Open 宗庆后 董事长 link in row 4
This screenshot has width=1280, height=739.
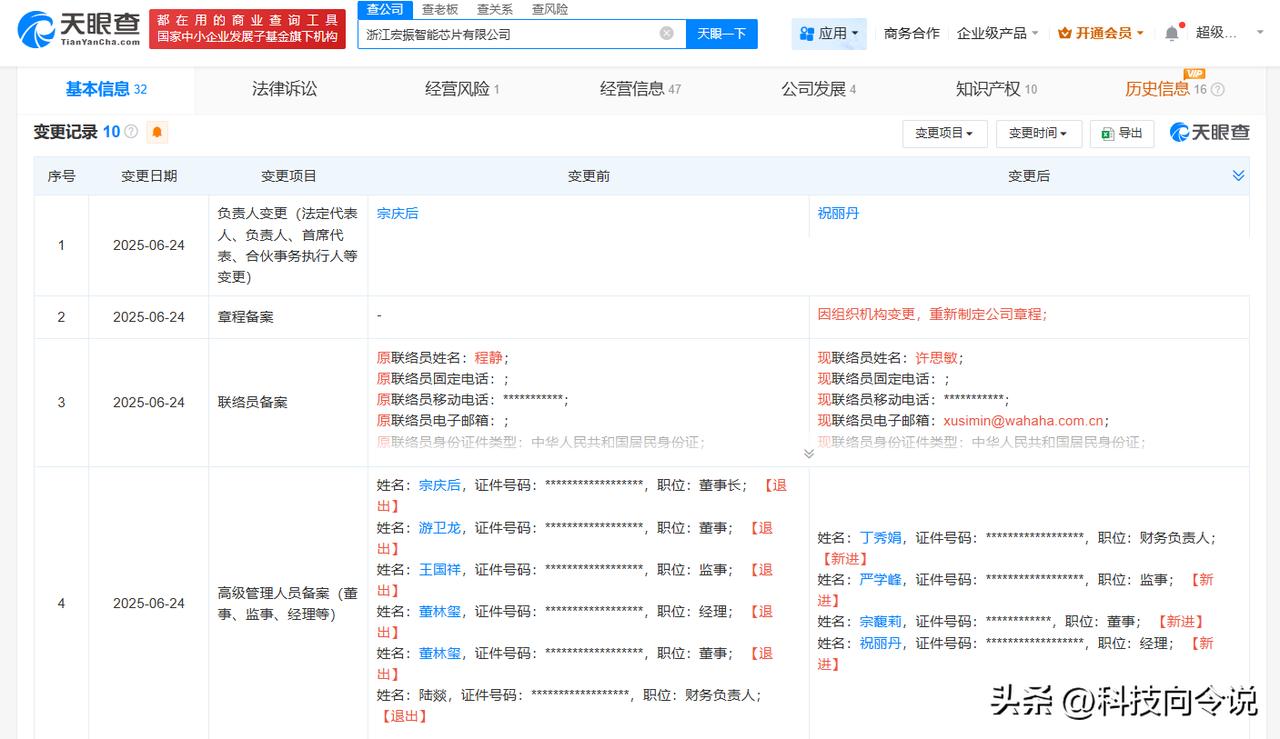tap(440, 486)
